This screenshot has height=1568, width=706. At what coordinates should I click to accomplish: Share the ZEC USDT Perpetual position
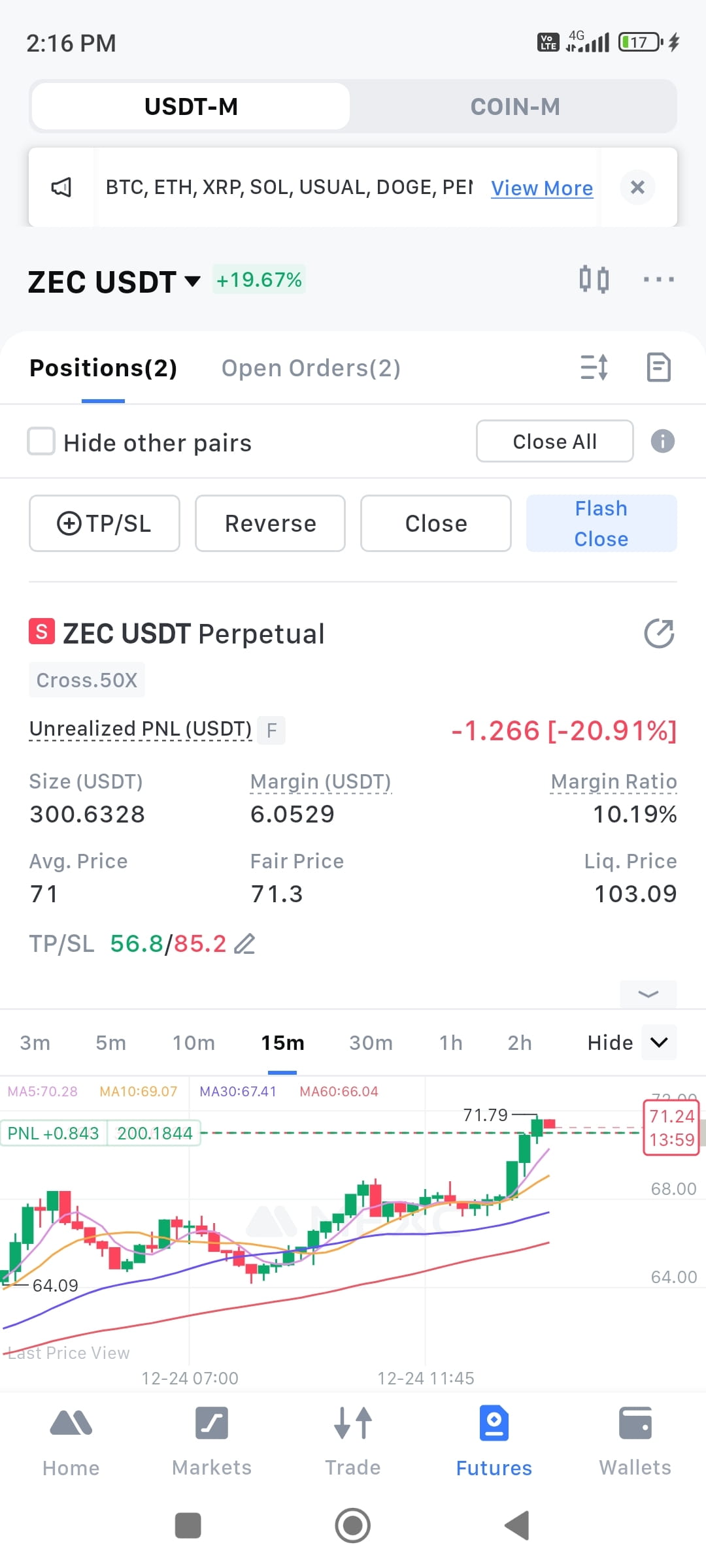click(x=659, y=633)
